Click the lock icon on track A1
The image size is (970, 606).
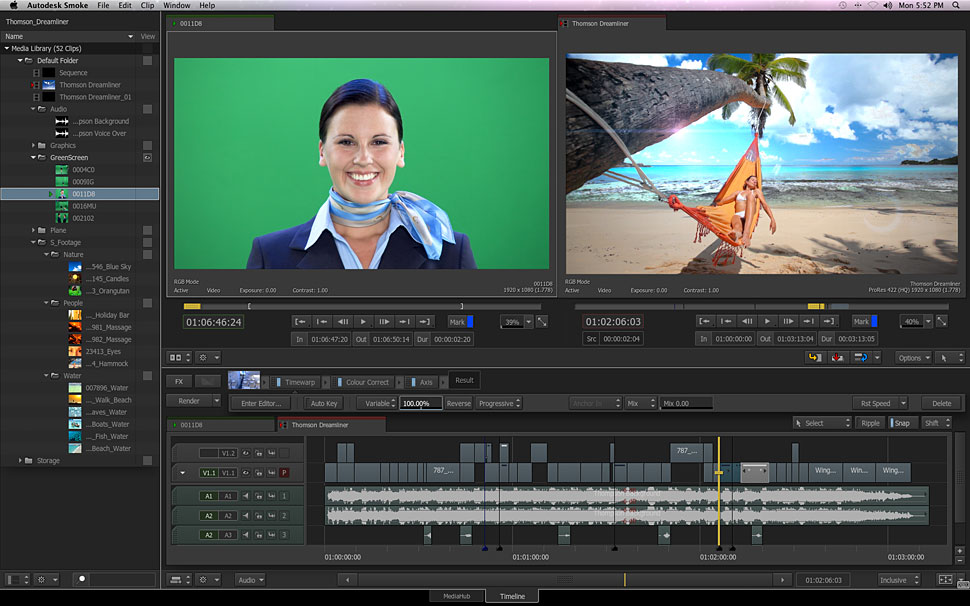[258, 496]
